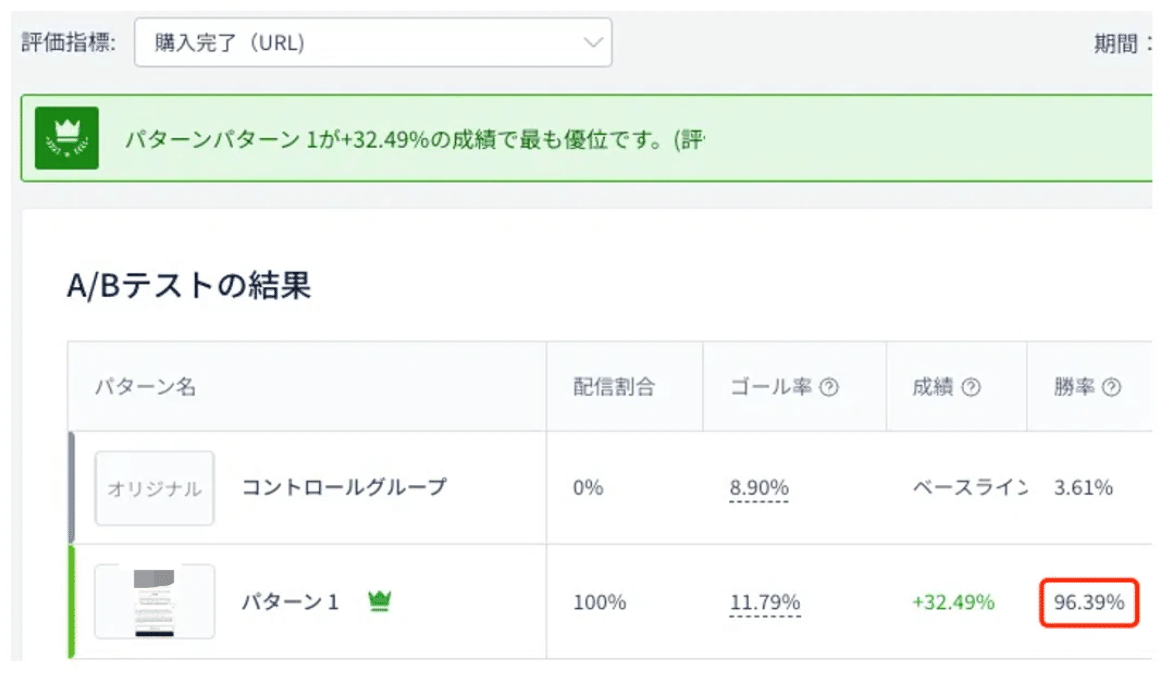Click the パターン 1 name label
The height and width of the screenshot is (680, 1174).
coord(290,602)
